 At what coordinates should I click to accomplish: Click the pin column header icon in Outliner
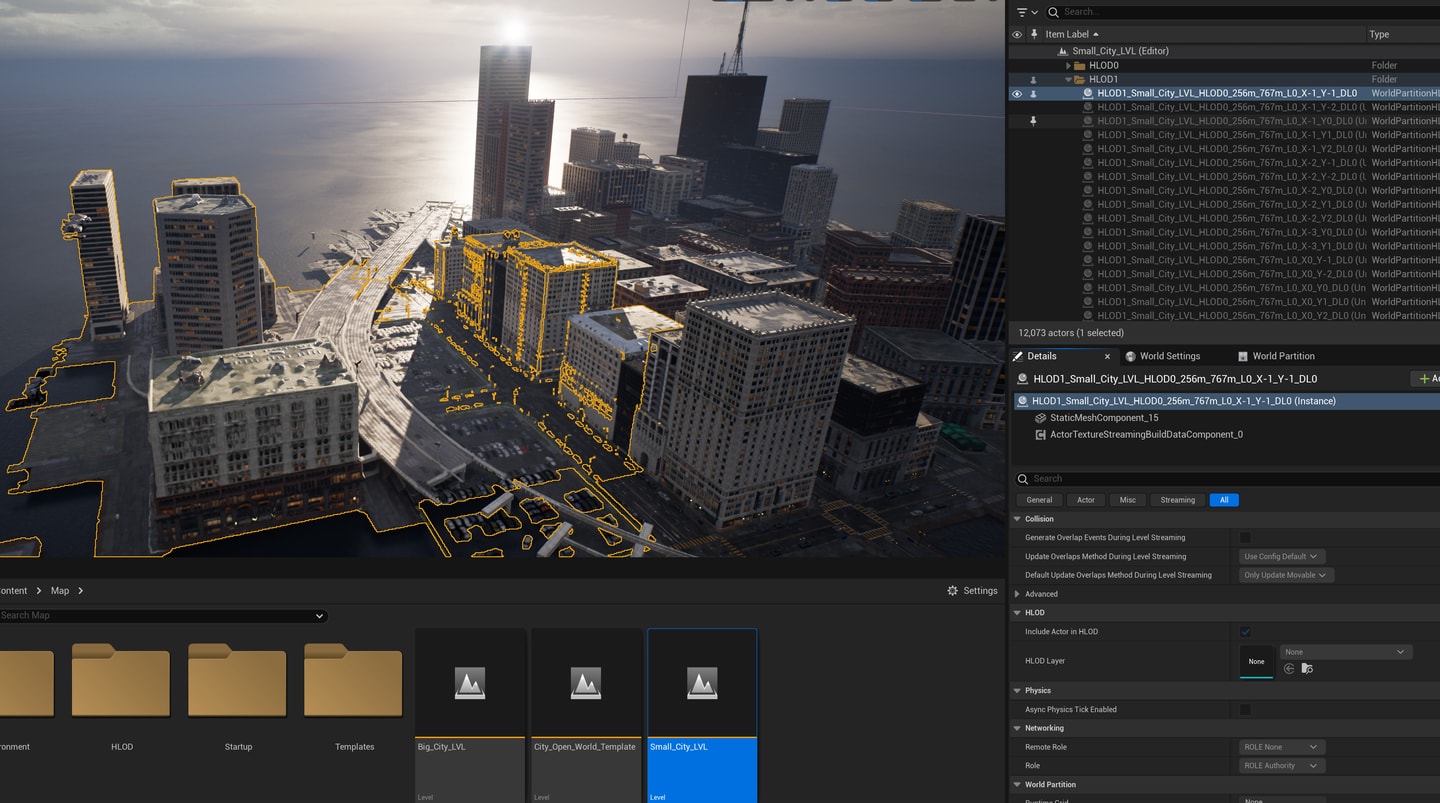coord(1034,34)
